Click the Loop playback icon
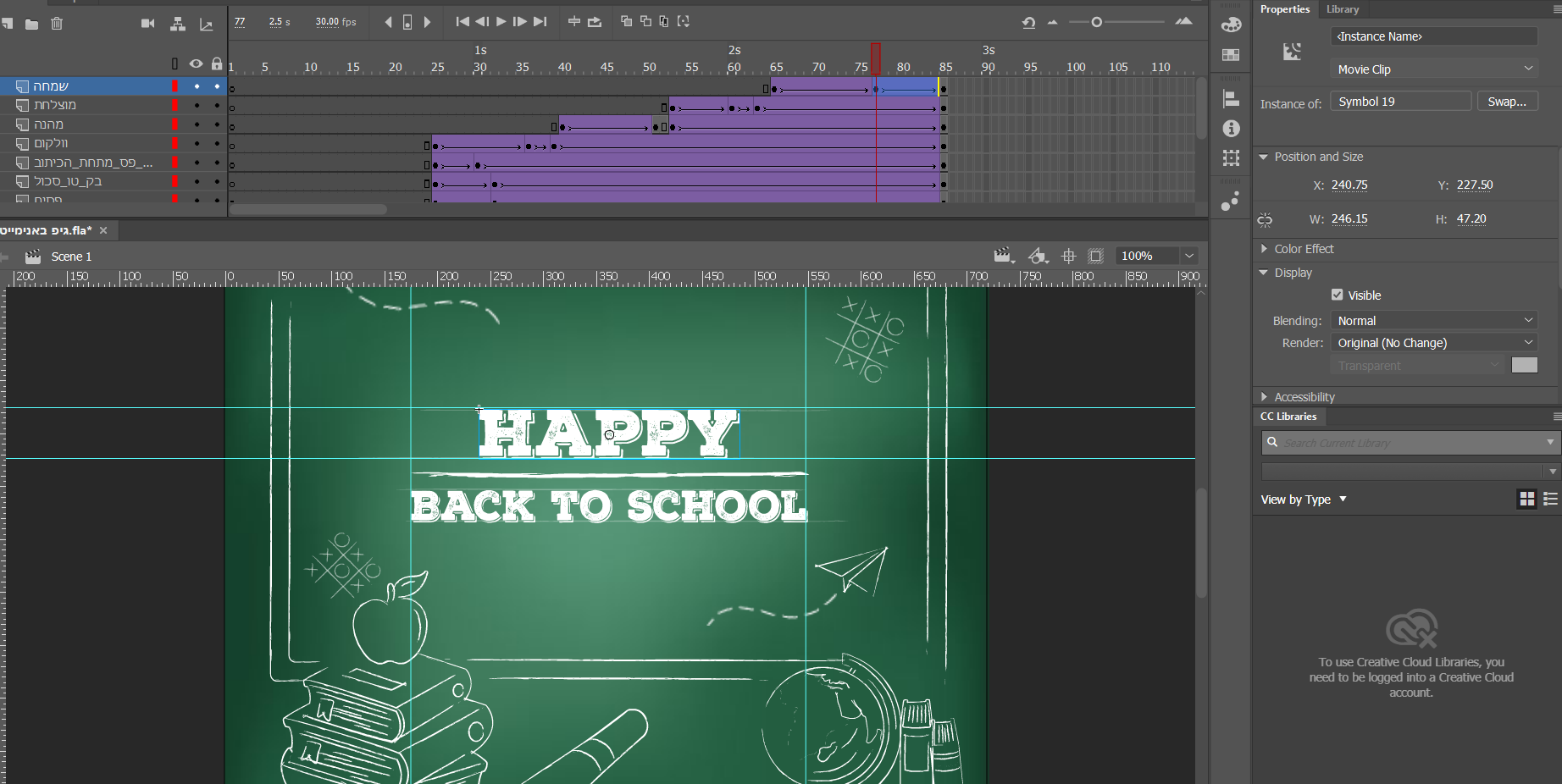This screenshot has width=1562, height=784. coord(595,22)
